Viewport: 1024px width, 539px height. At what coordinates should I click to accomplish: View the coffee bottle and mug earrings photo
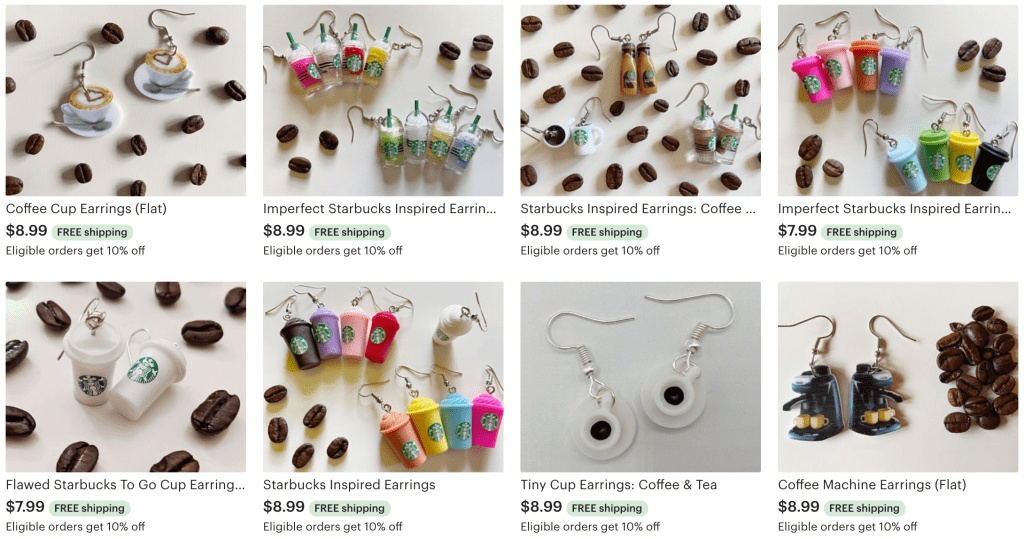[641, 101]
